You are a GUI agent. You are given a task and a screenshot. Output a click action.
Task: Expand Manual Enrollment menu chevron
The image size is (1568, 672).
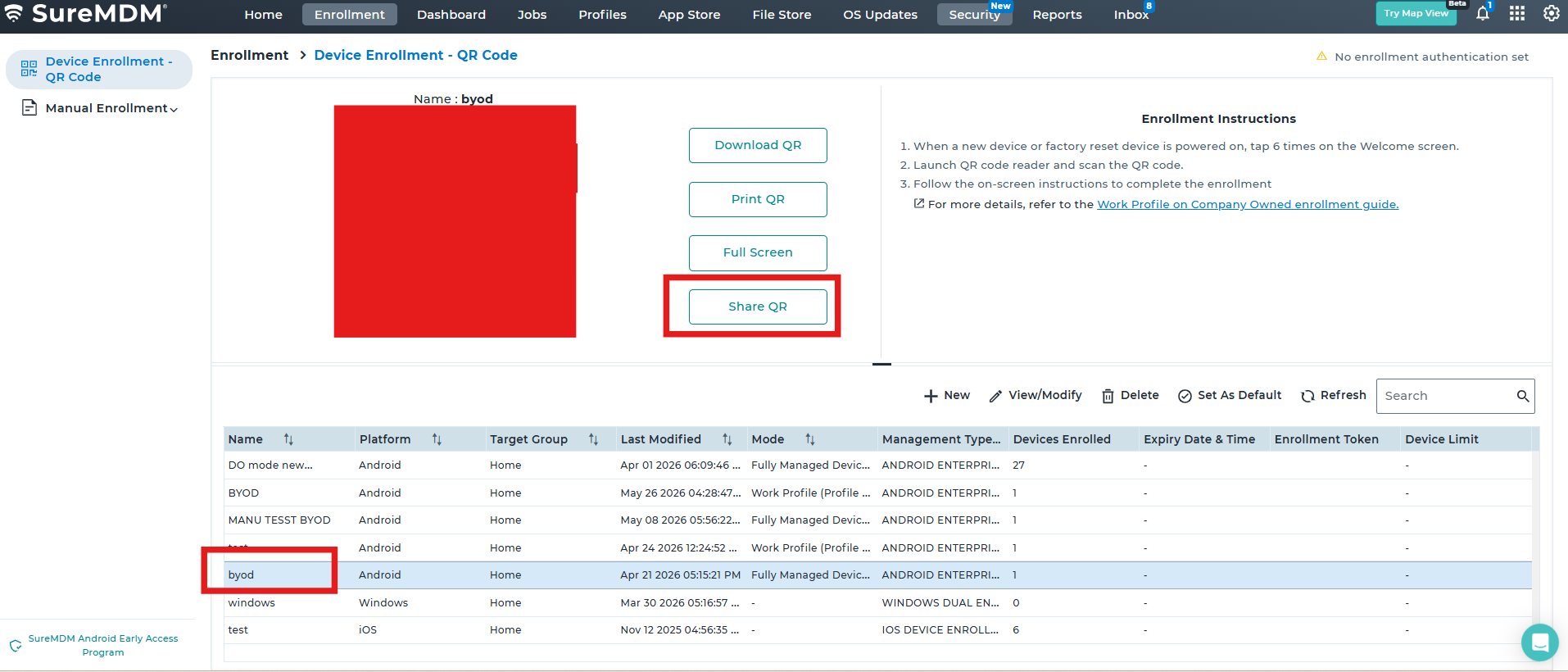click(x=174, y=109)
